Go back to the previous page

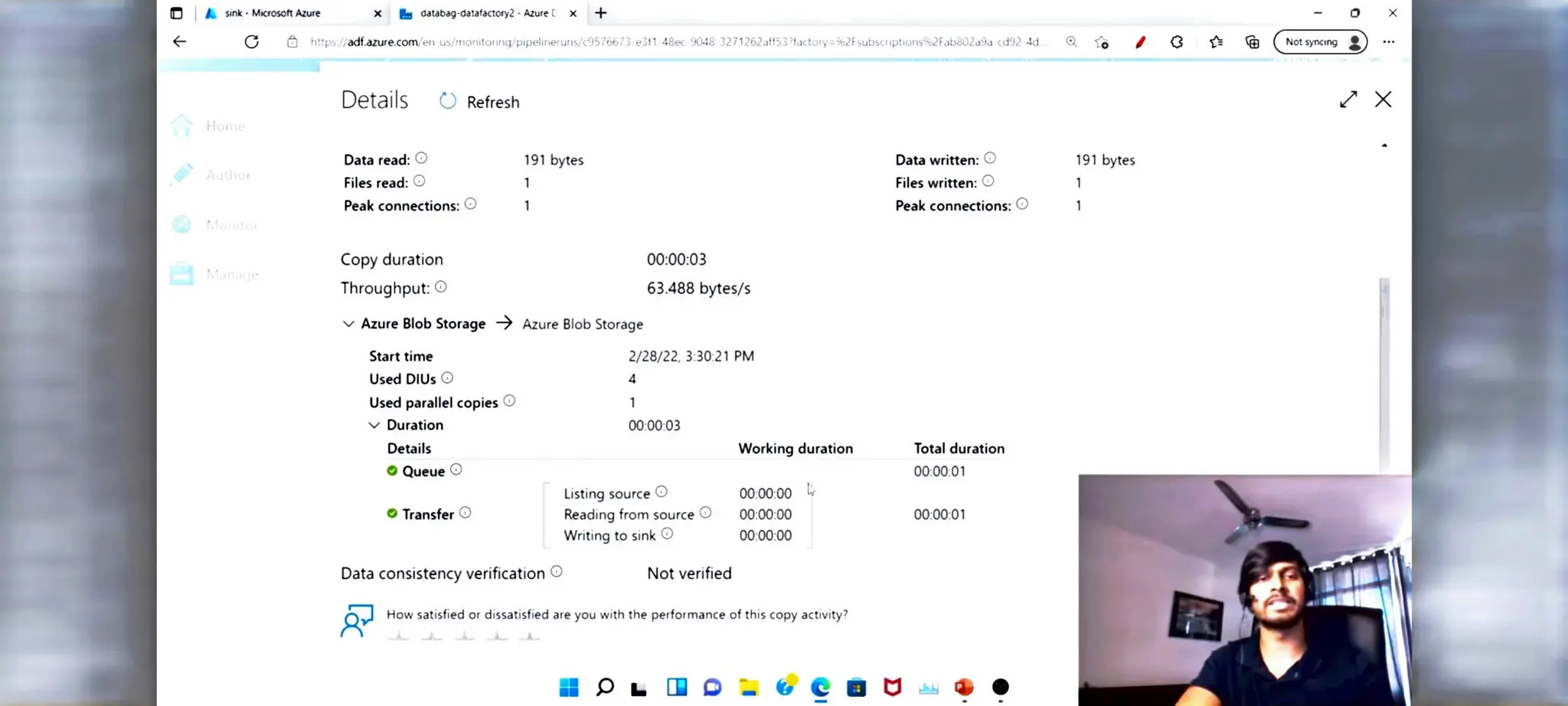pyautogui.click(x=179, y=42)
